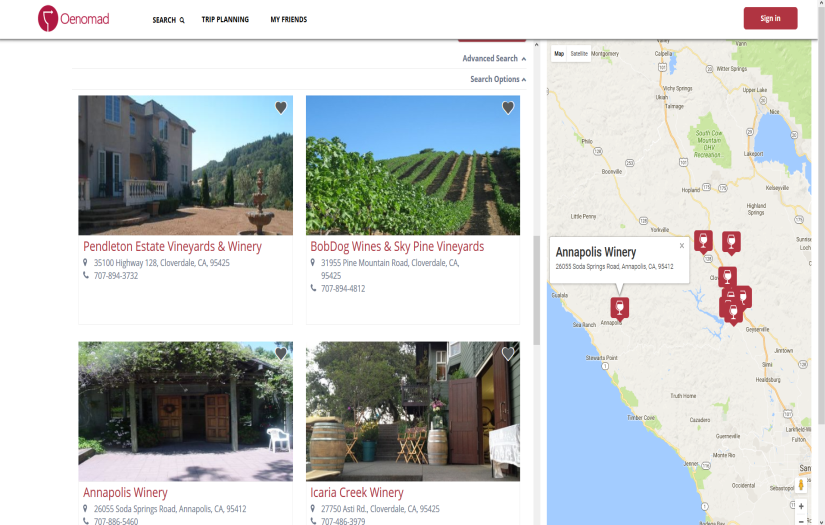Click location pin icon for Pendleton Estate
This screenshot has height=525, width=825.
coord(86,263)
